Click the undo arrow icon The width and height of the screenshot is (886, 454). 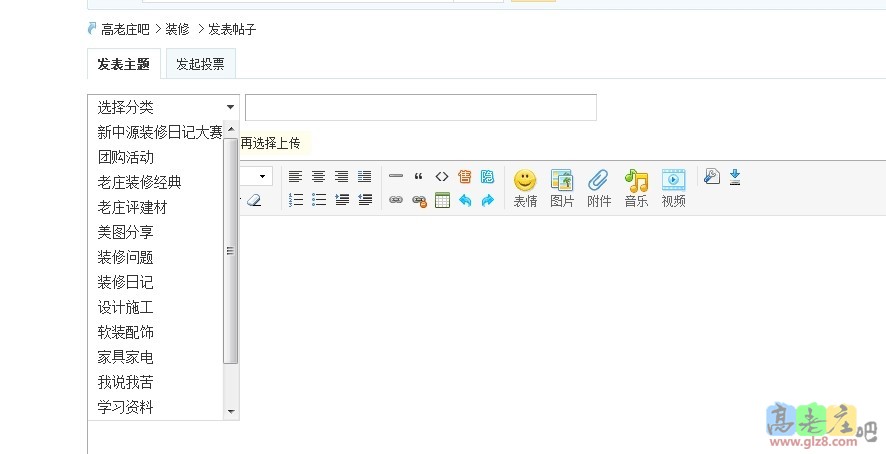(x=465, y=200)
